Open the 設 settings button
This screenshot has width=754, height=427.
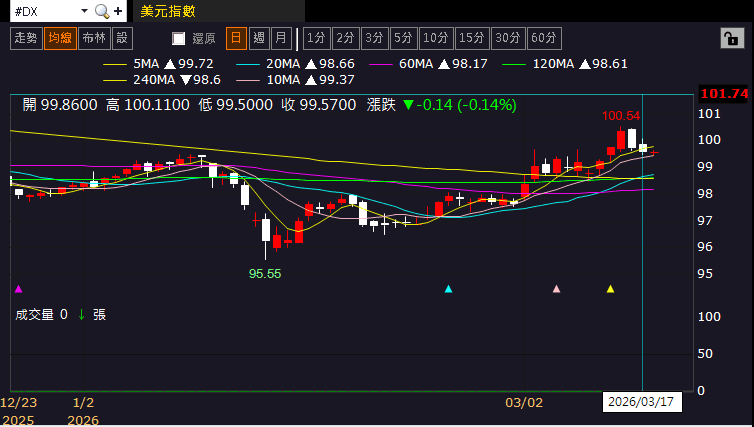pyautogui.click(x=122, y=38)
